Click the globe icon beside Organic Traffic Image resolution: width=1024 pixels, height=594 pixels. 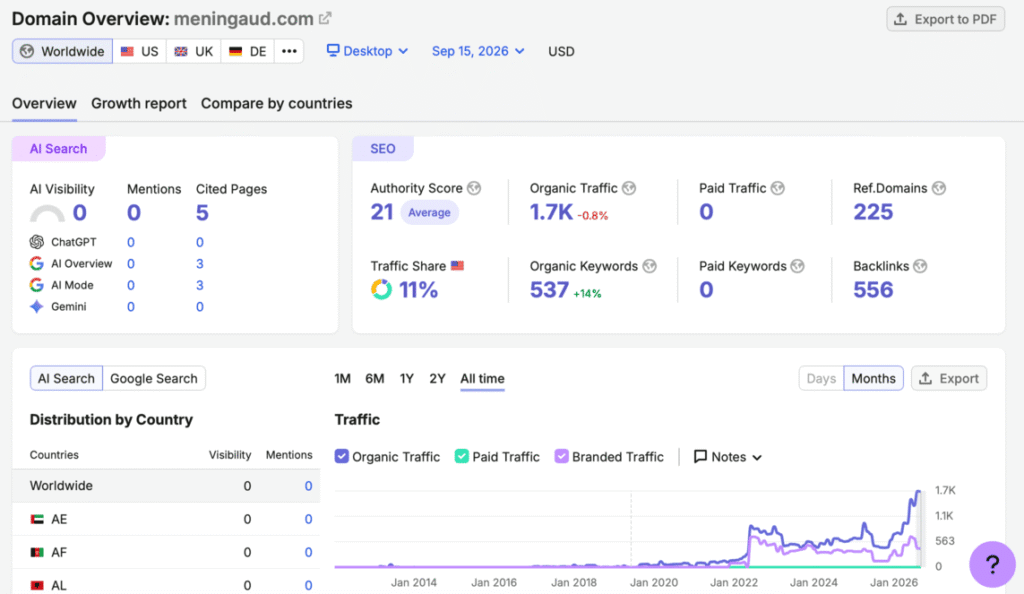pos(629,188)
